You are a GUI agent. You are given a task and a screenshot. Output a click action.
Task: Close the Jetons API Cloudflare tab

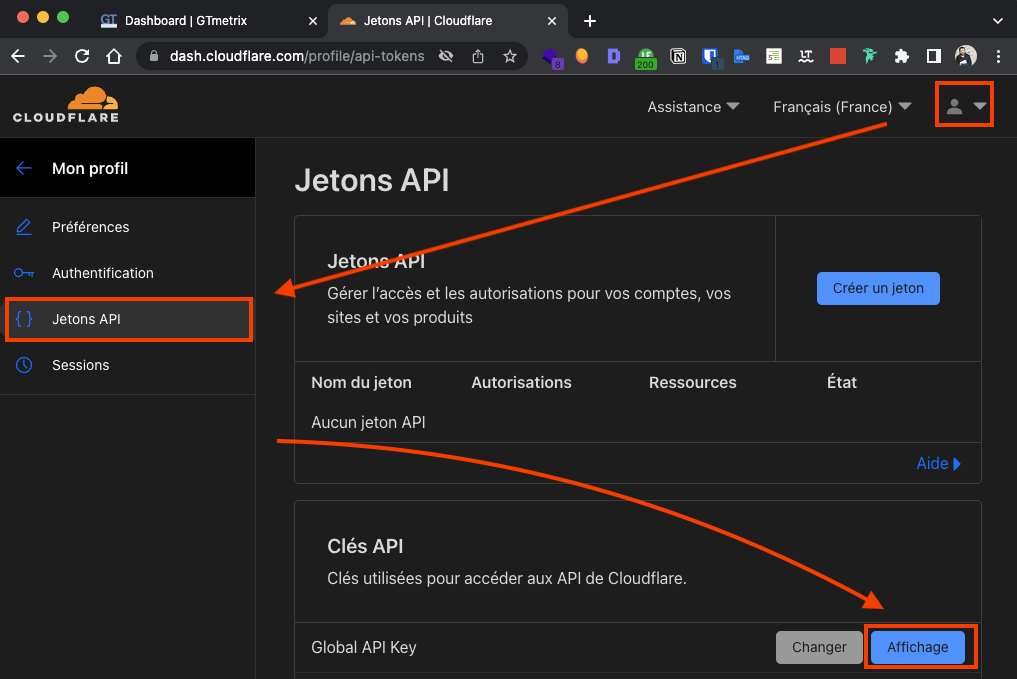tap(552, 21)
